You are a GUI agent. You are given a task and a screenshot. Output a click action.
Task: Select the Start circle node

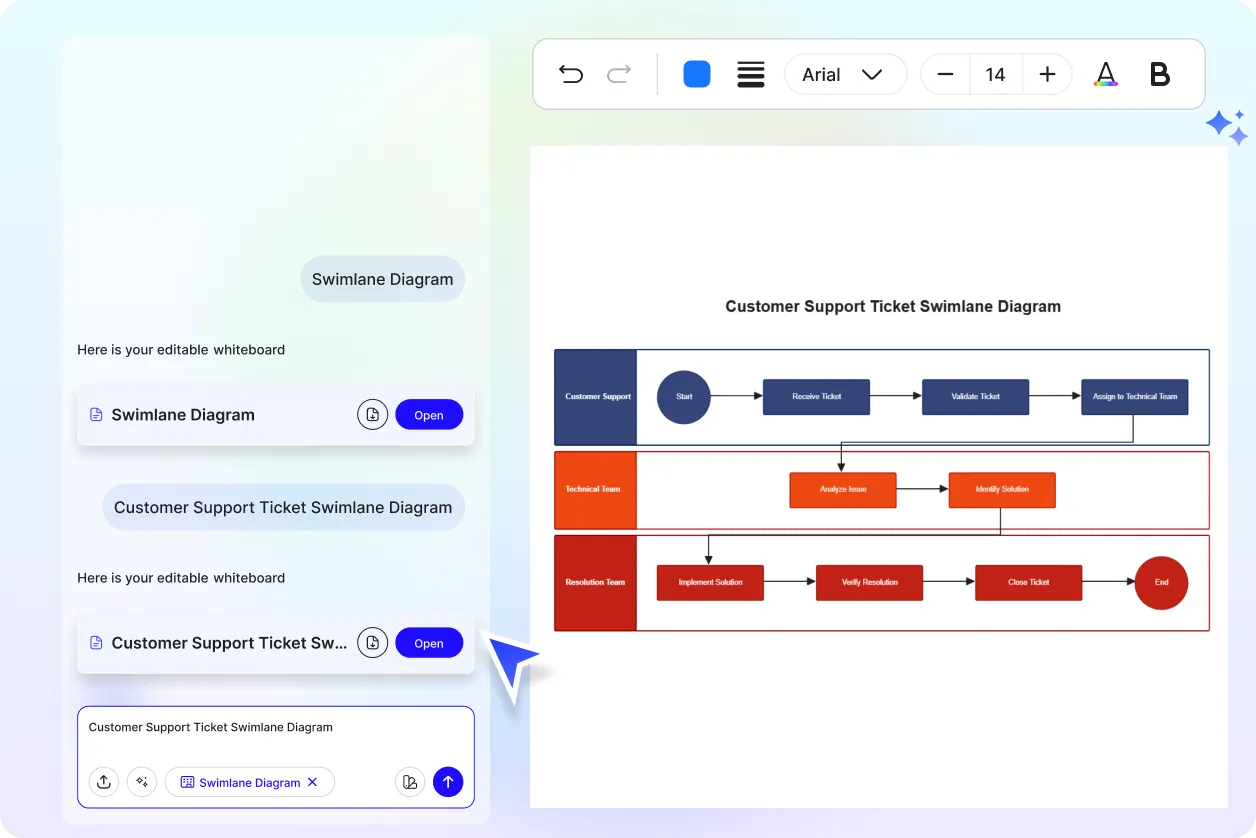684,397
